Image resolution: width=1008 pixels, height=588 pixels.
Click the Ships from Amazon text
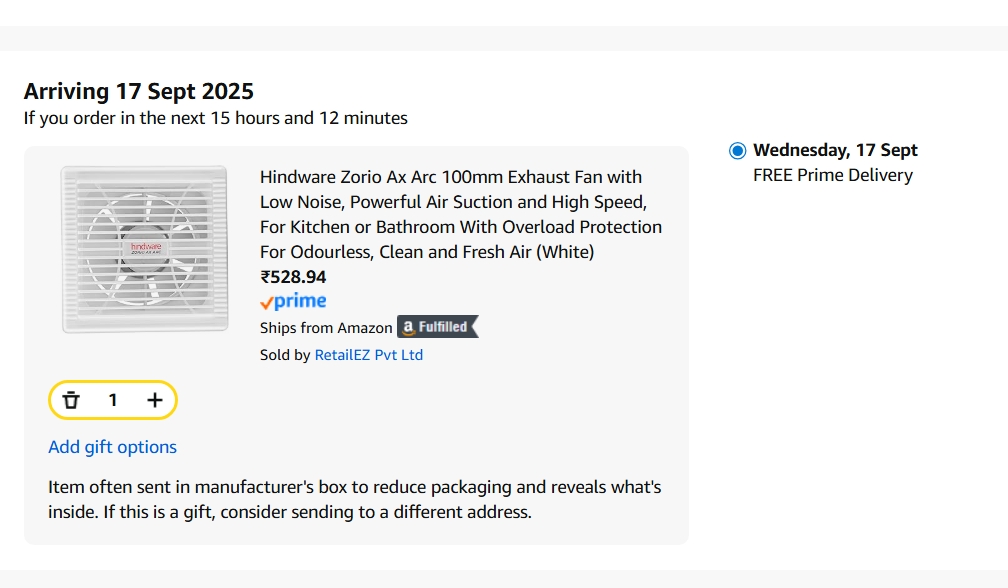click(327, 327)
